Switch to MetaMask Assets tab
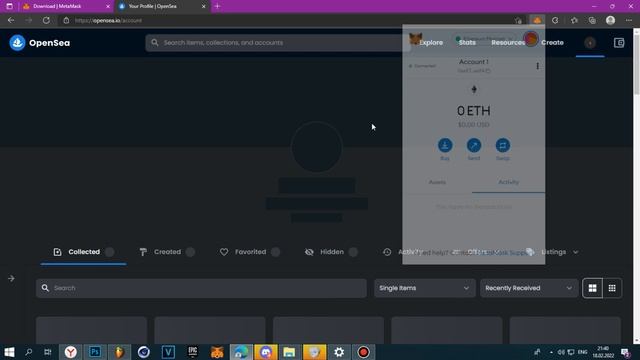 (437, 182)
